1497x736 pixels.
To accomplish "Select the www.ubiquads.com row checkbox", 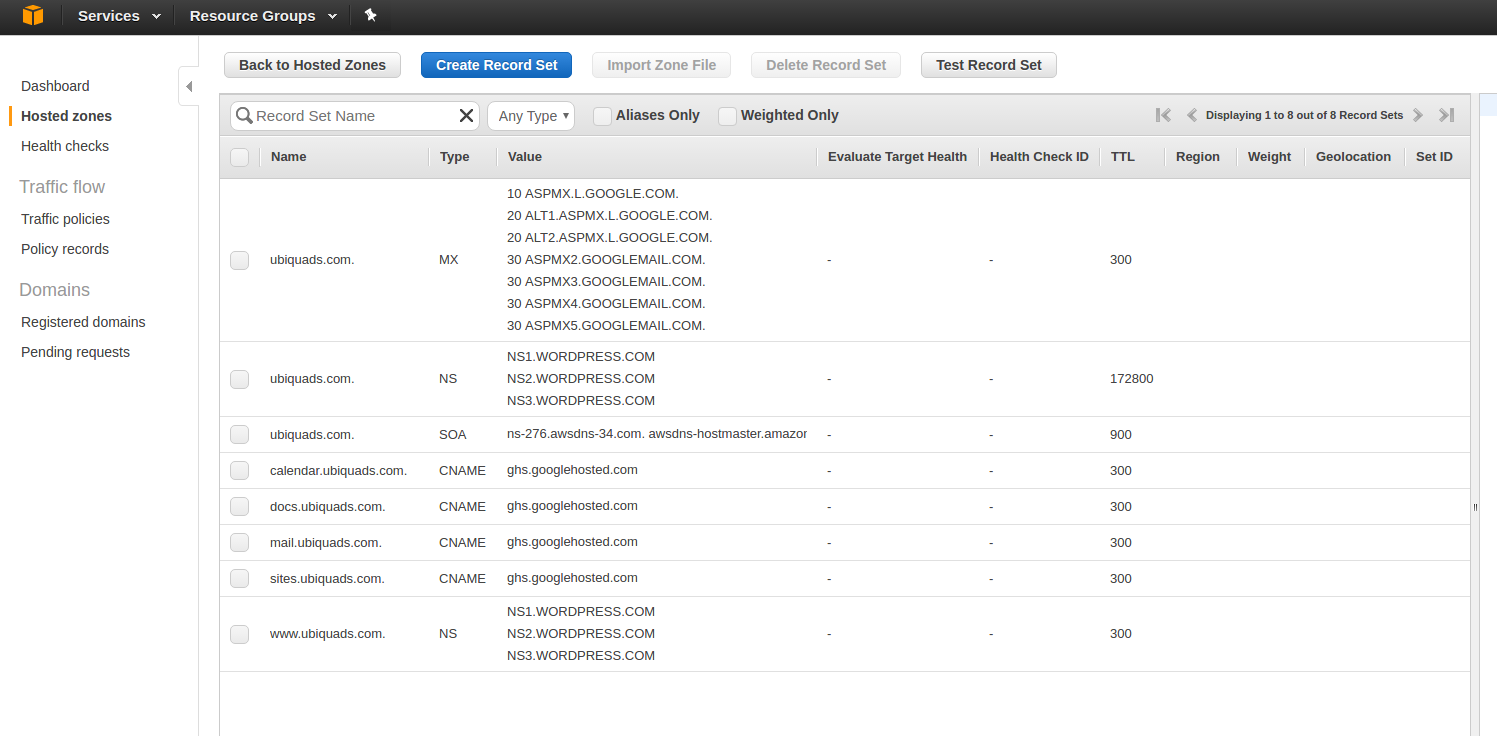I will [239, 634].
